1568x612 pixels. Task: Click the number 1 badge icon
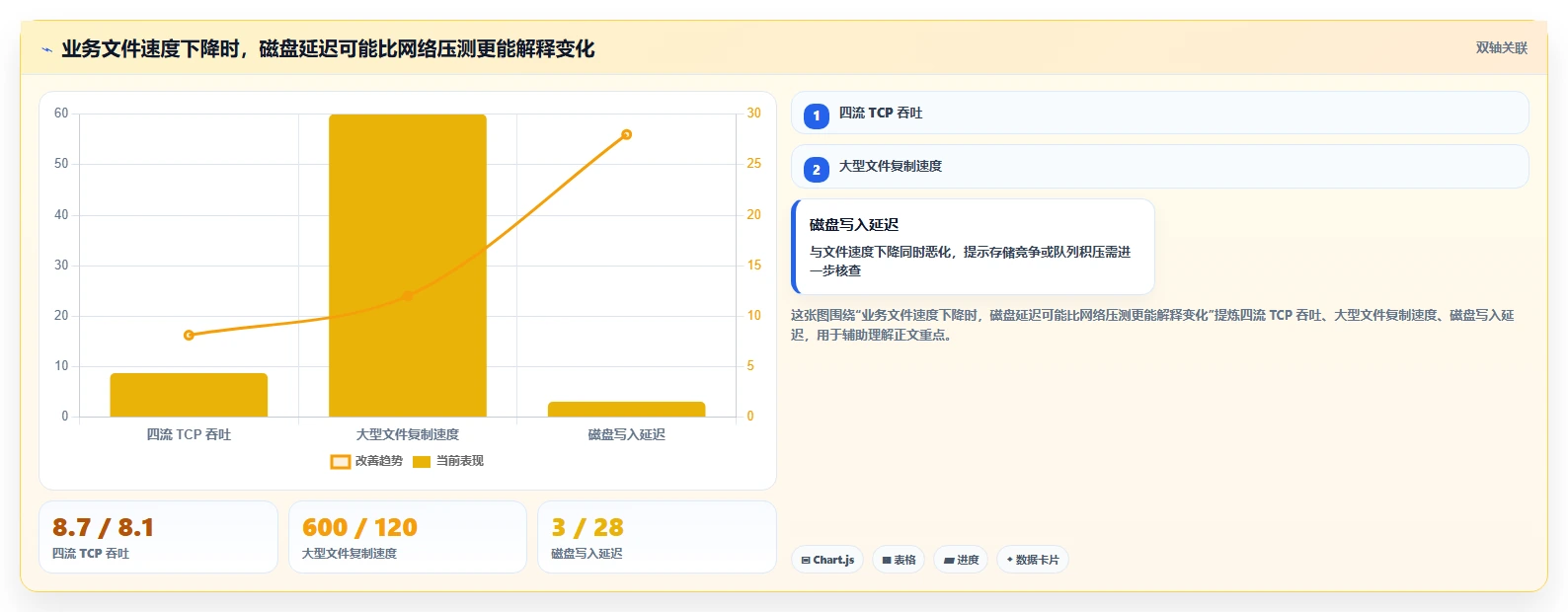coord(817,115)
